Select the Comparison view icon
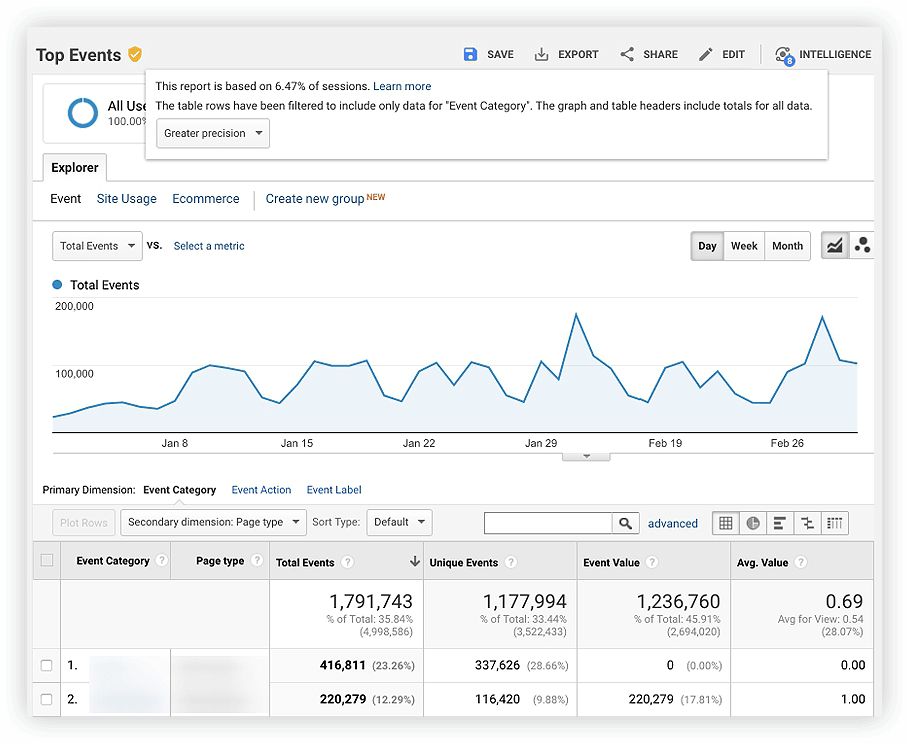This screenshot has width=909, height=744. [807, 523]
